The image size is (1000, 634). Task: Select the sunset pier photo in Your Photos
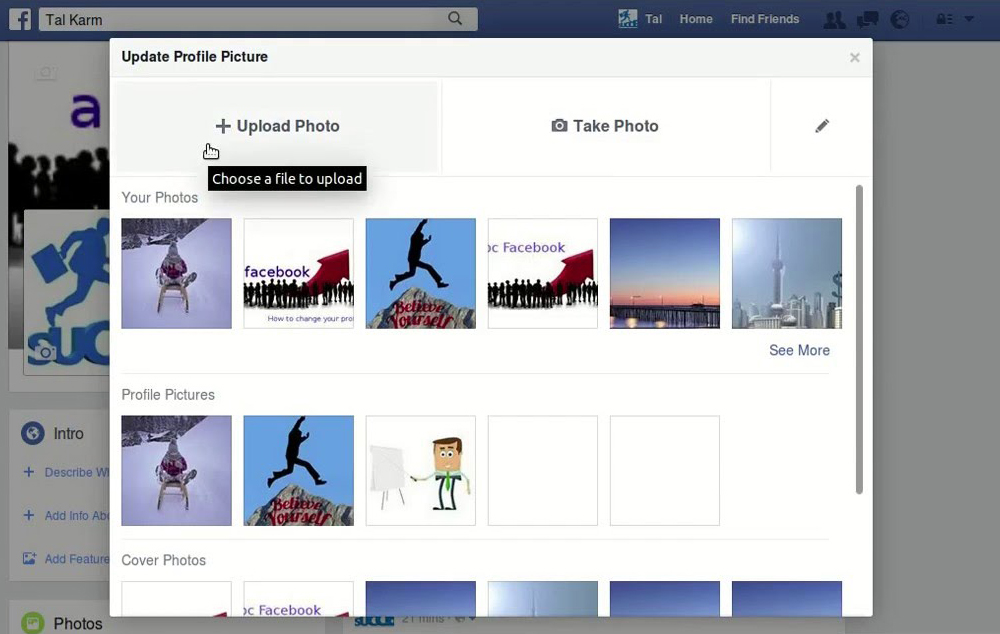point(665,274)
